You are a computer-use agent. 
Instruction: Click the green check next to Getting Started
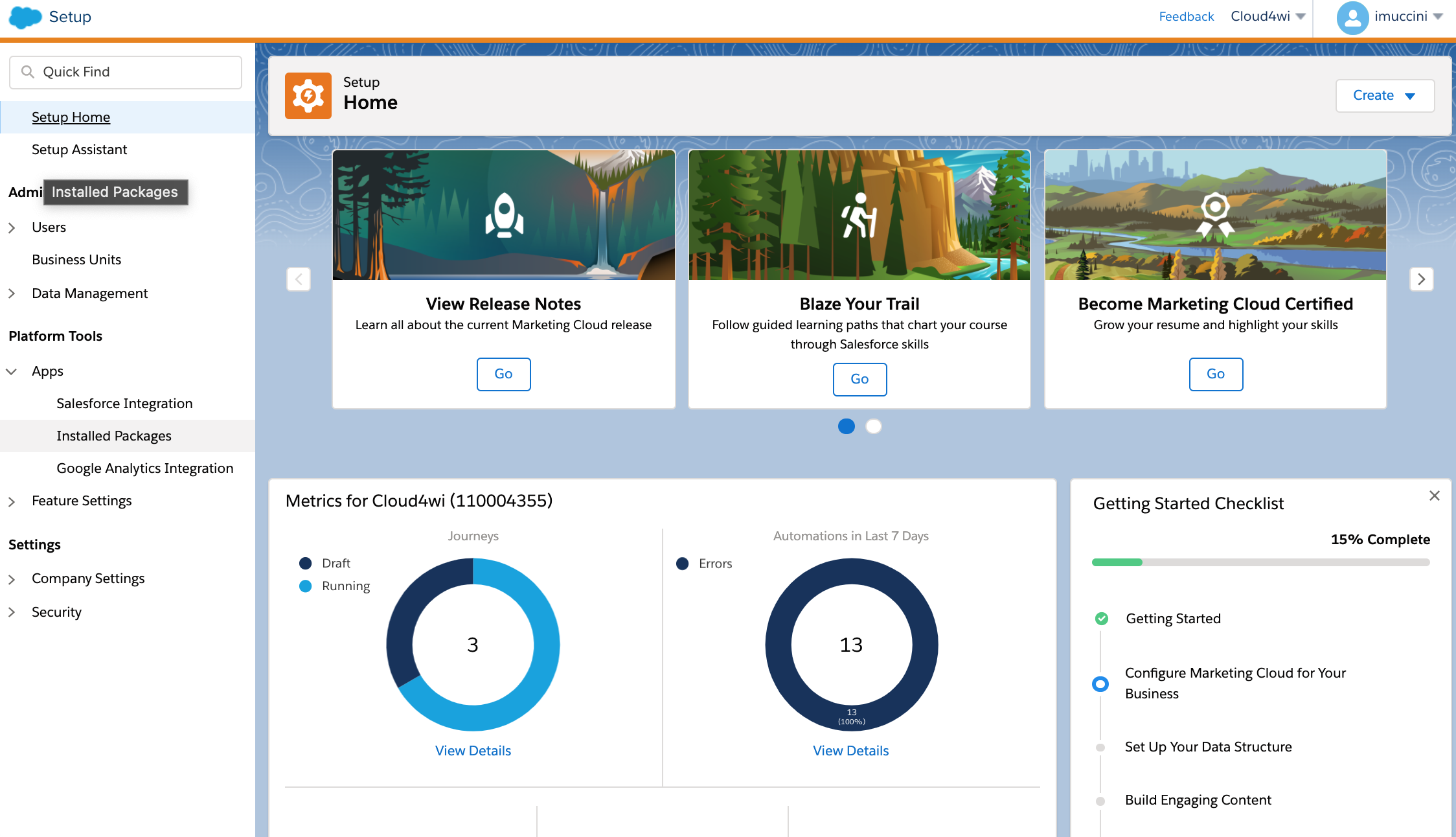1101,619
